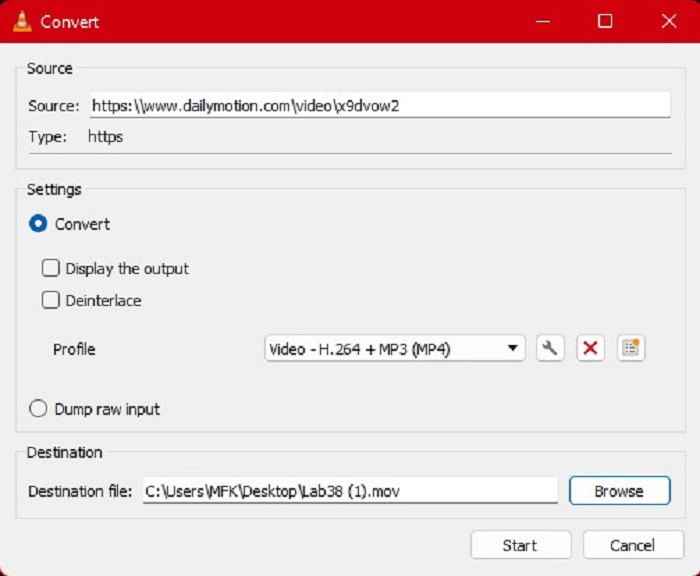The width and height of the screenshot is (700, 576).
Task: Click Browse to choose destination file
Action: [620, 491]
